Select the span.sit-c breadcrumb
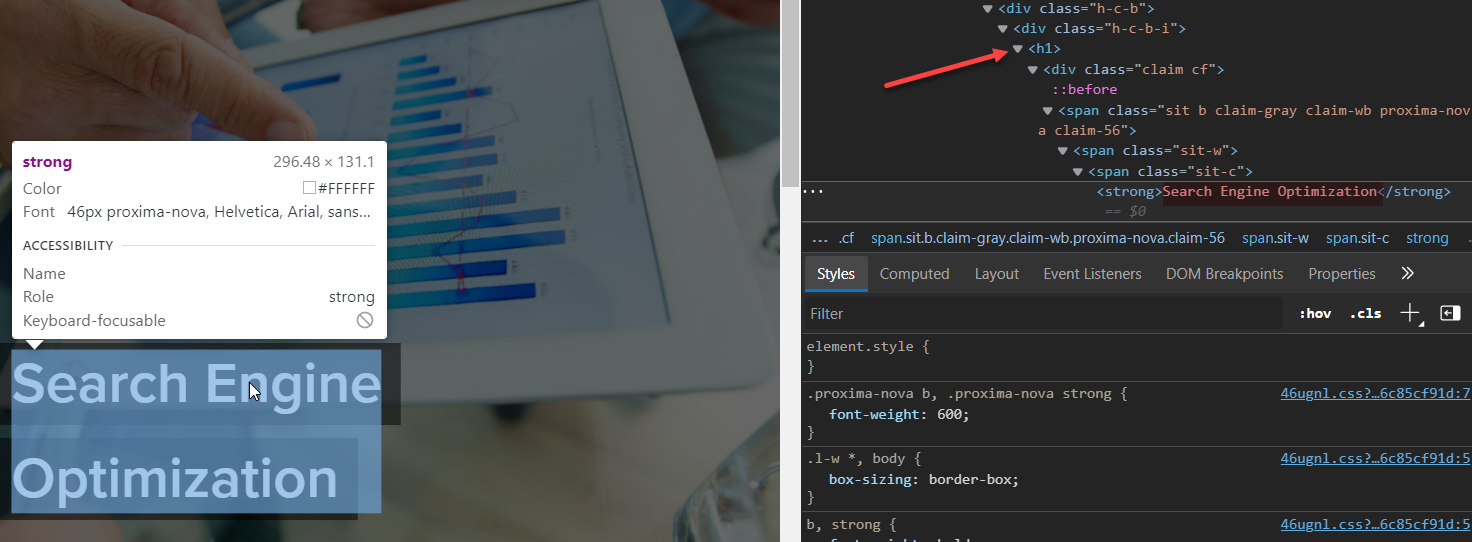The image size is (1472, 542). pos(1358,238)
